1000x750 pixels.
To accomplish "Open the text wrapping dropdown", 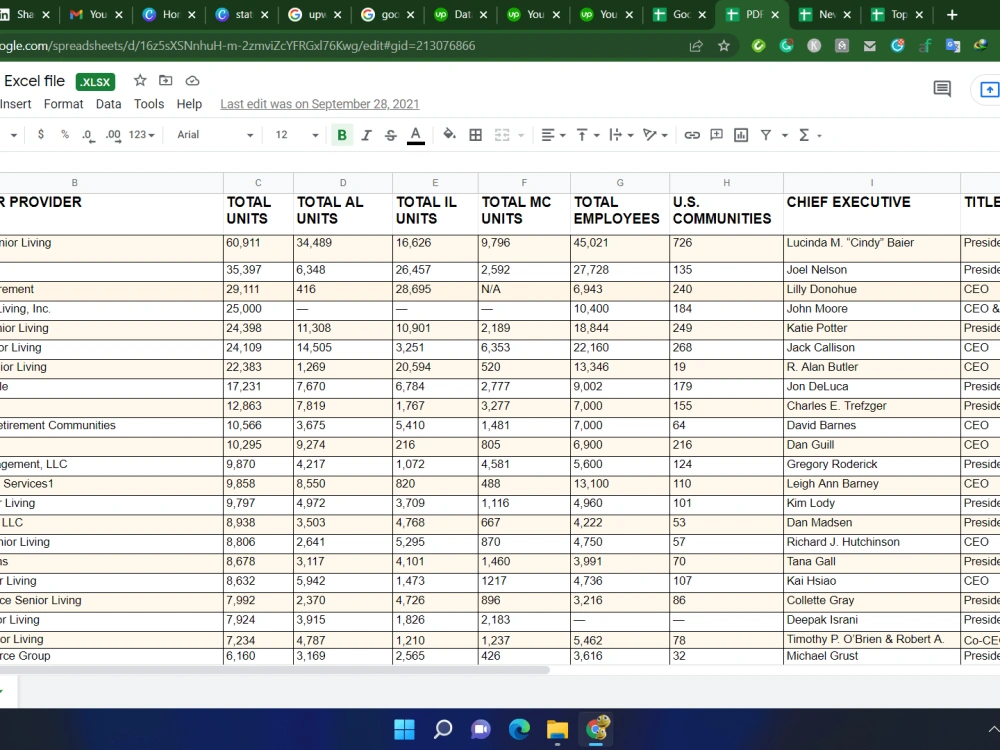I will tap(621, 135).
